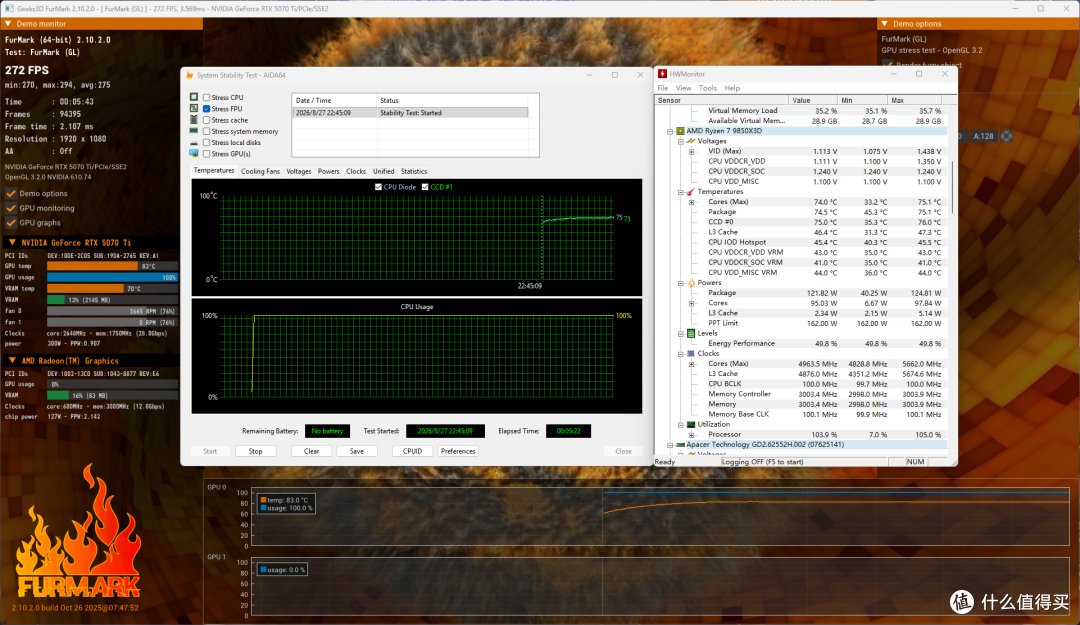
Task: Click the green Levels icon in HWMonitor
Action: coord(691,333)
